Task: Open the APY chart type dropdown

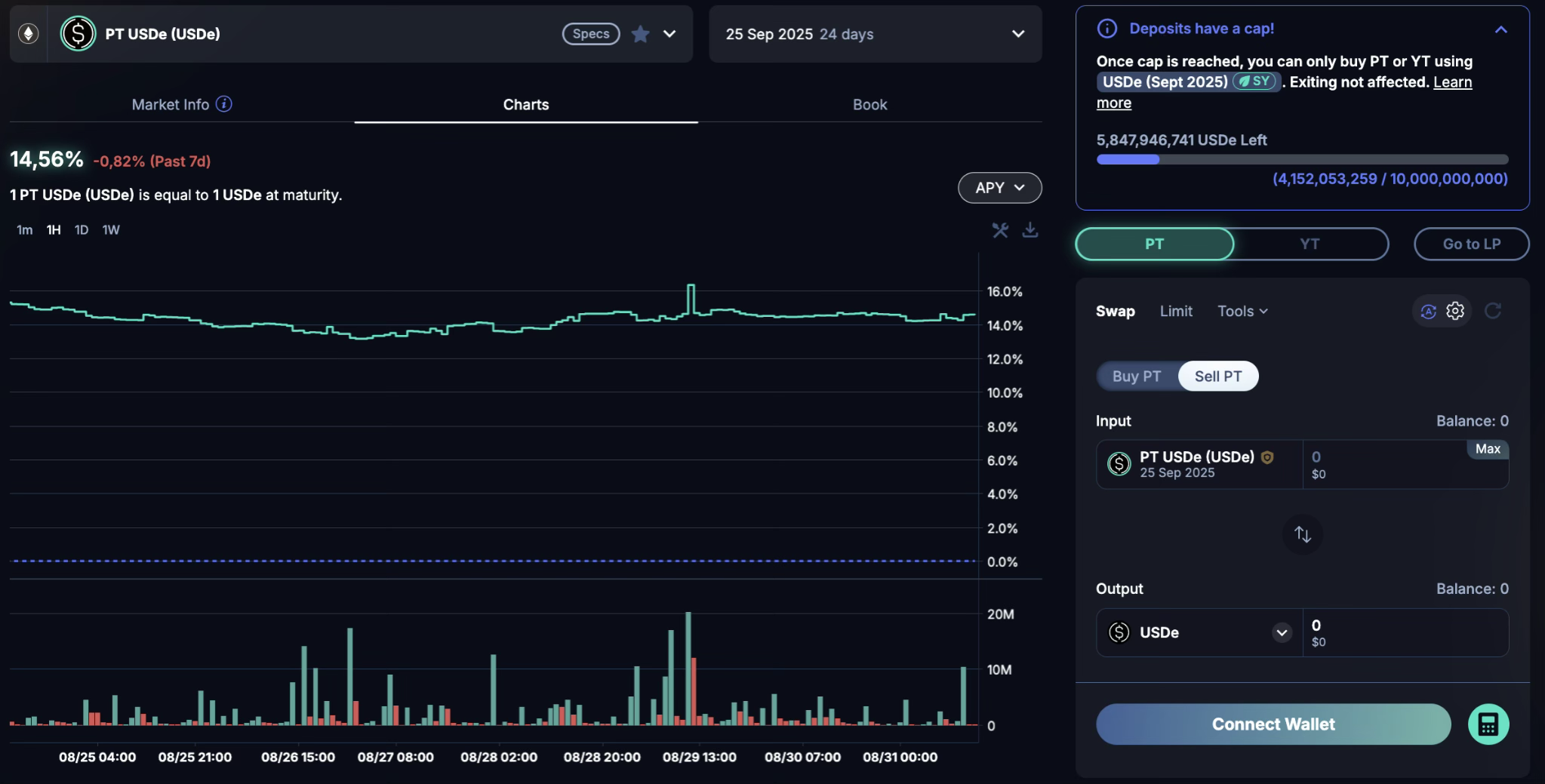Action: tap(999, 188)
